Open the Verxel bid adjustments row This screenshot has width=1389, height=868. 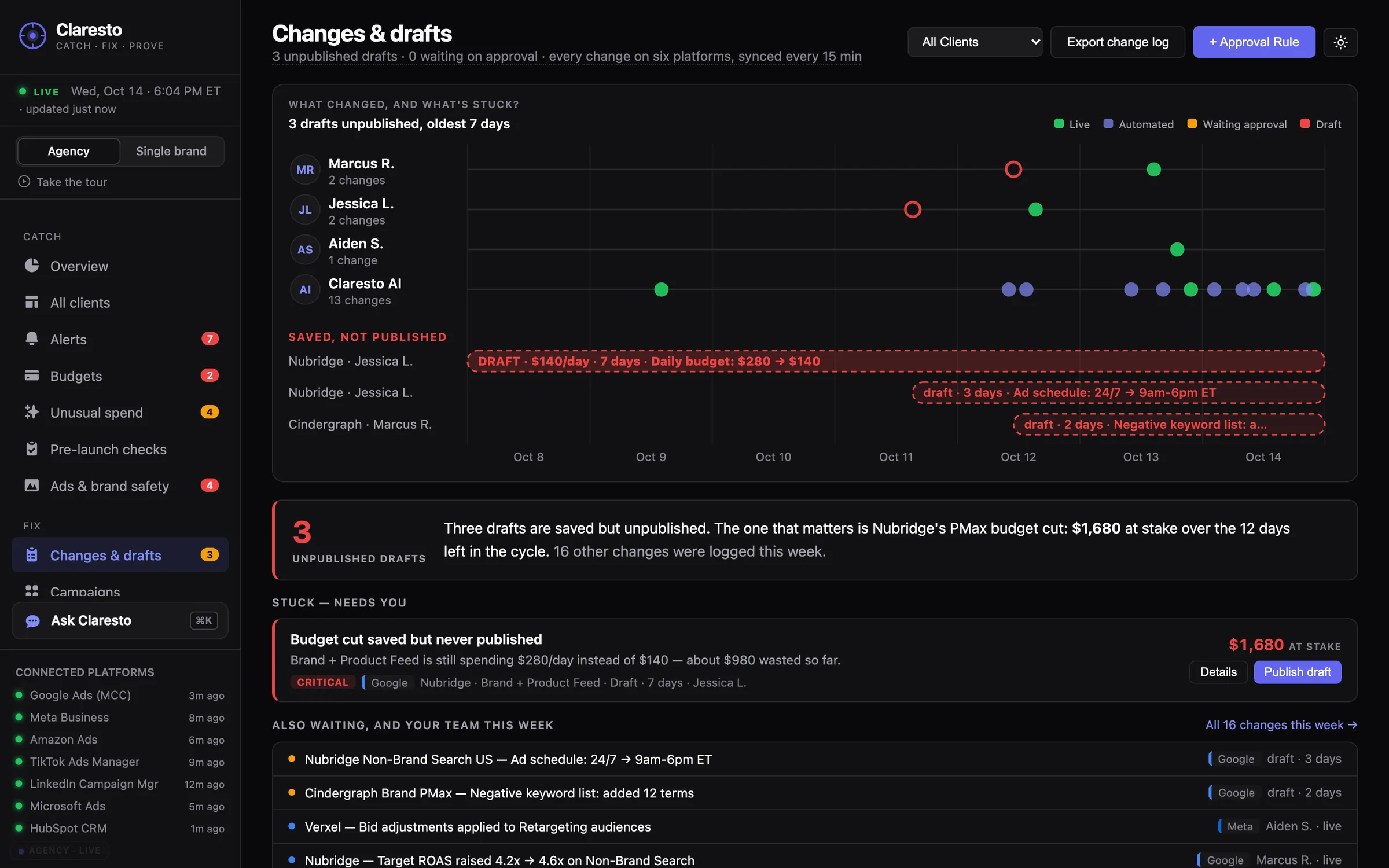click(814, 826)
